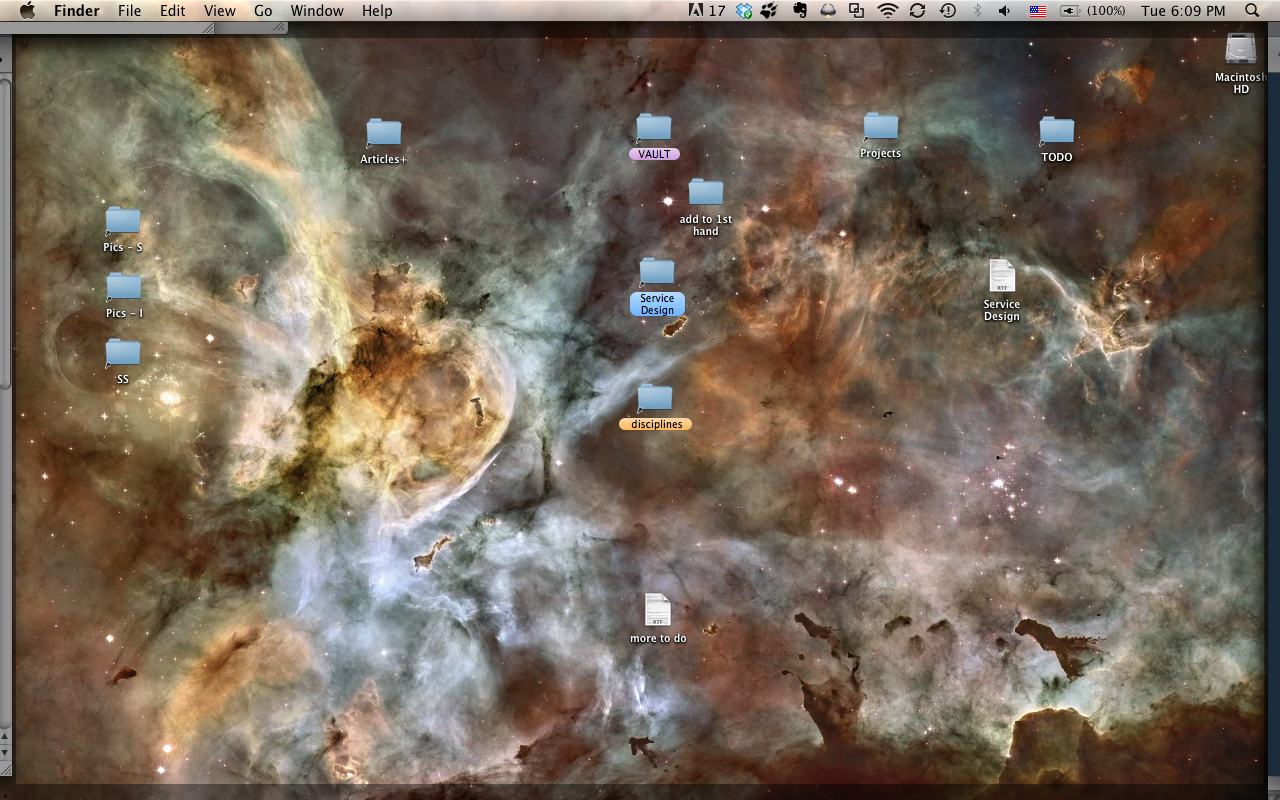The image size is (1280, 800).
Task: Open the disciplines folder
Action: click(654, 398)
